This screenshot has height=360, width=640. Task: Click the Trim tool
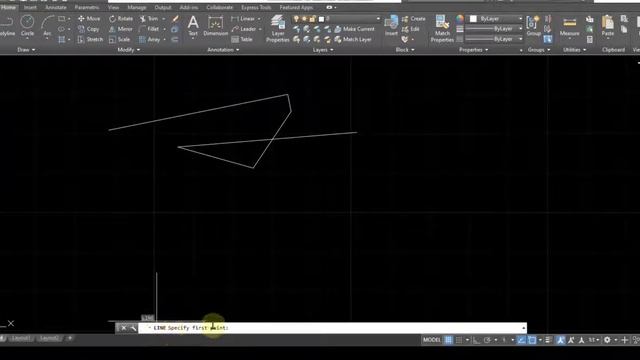pos(149,19)
